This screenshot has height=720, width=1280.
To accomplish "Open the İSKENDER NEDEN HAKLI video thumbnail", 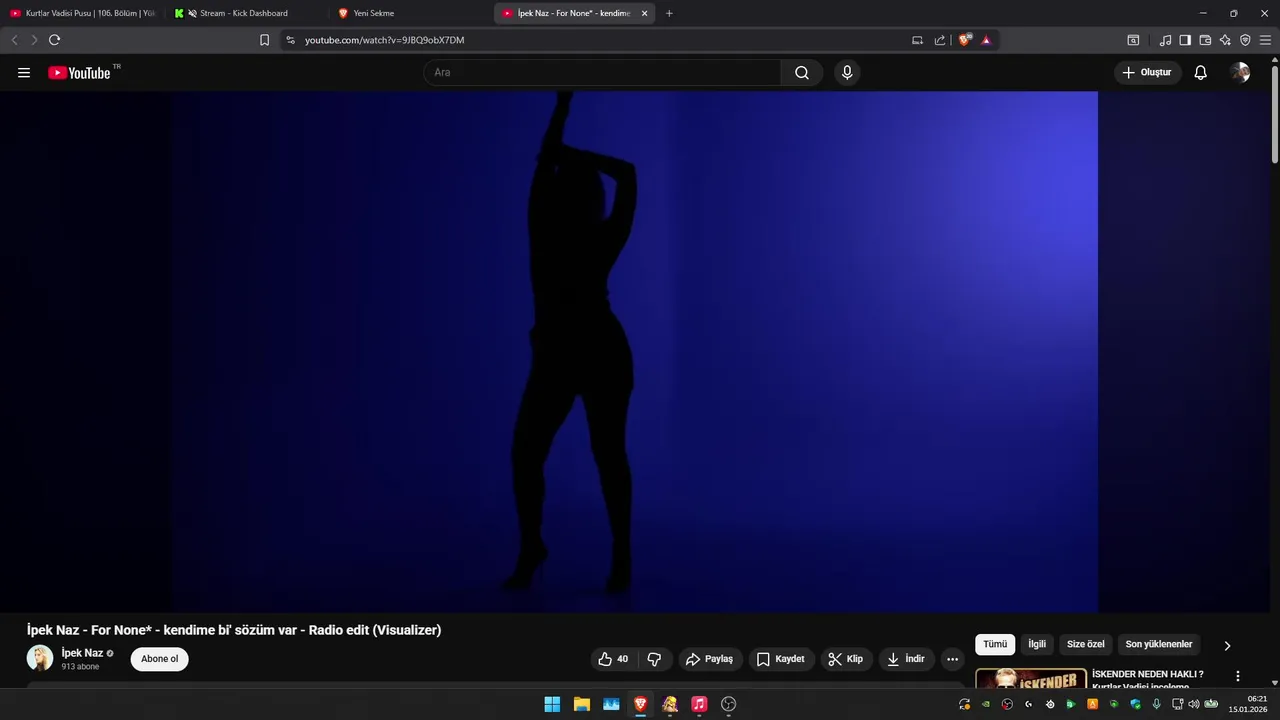I will click(x=1031, y=679).
